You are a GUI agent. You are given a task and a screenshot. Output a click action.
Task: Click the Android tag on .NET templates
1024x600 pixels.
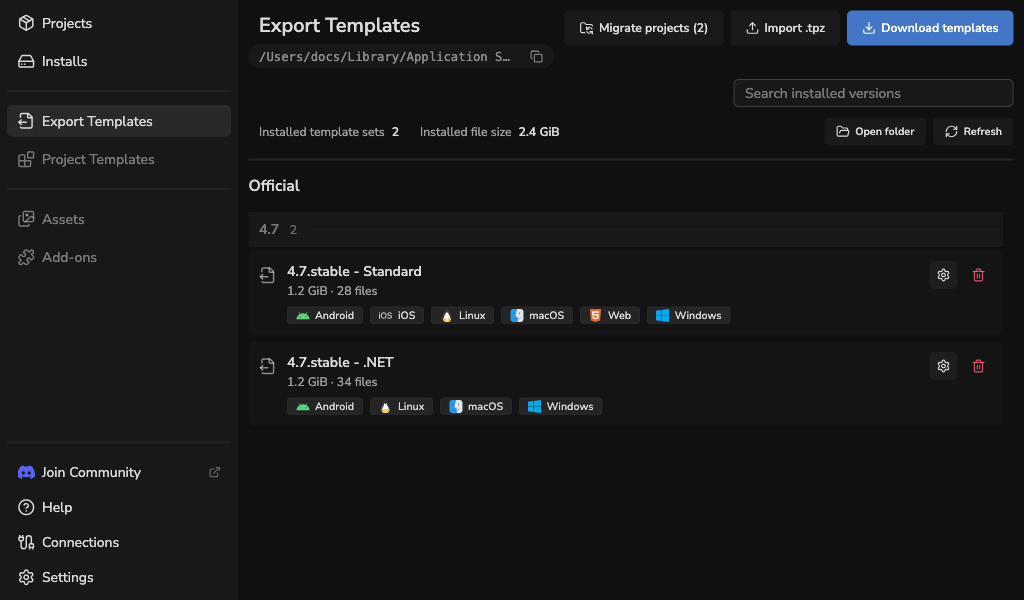click(x=325, y=407)
